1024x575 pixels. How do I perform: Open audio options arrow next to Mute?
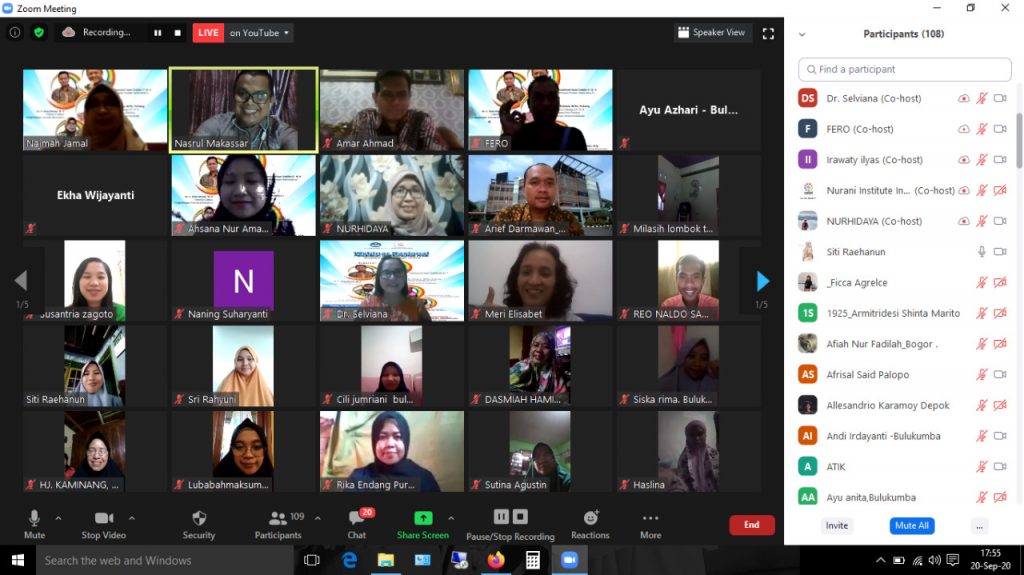[x=58, y=518]
